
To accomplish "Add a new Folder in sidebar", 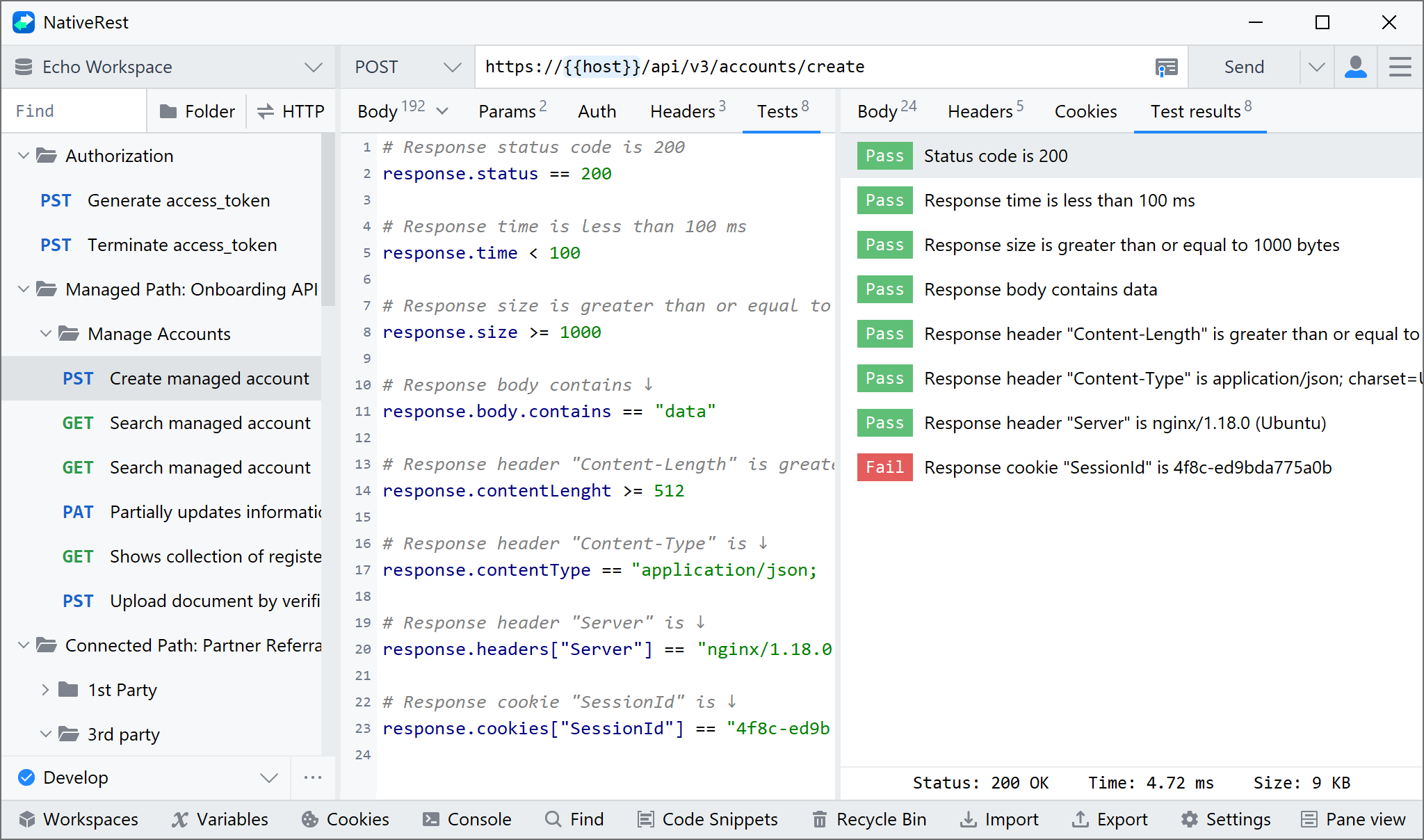I will 197,111.
